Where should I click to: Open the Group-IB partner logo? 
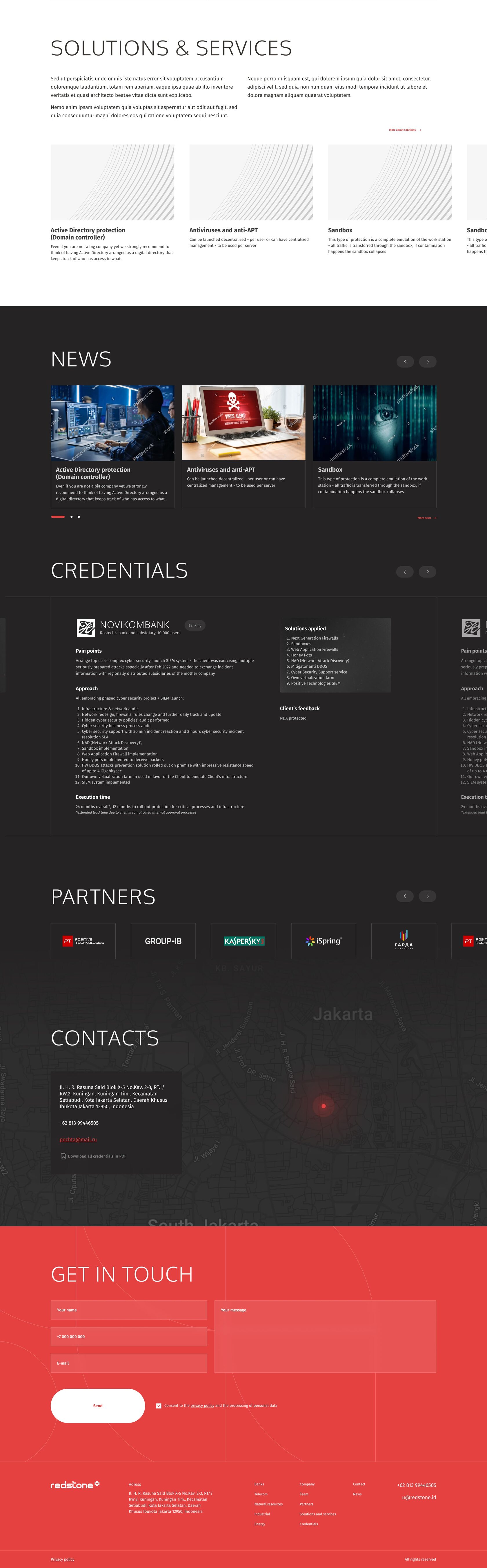pos(163,941)
